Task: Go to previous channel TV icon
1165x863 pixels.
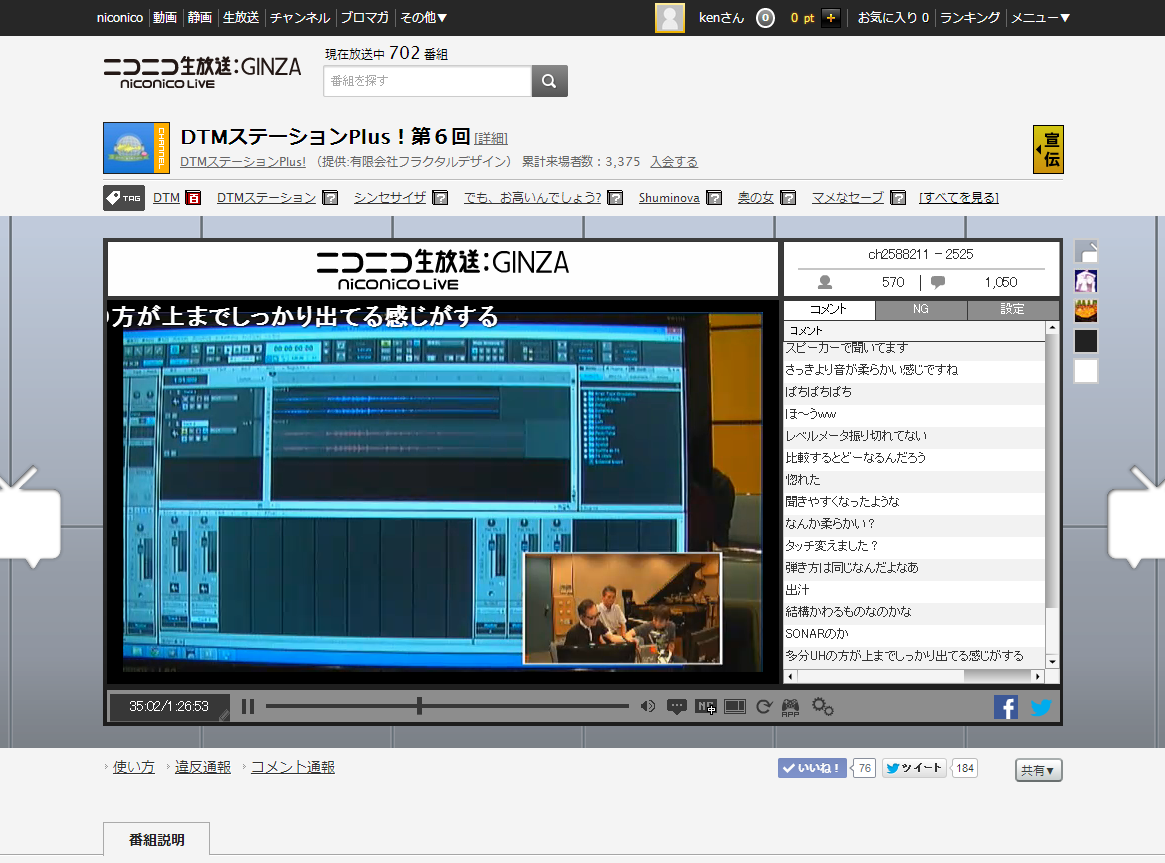Action: tap(28, 518)
